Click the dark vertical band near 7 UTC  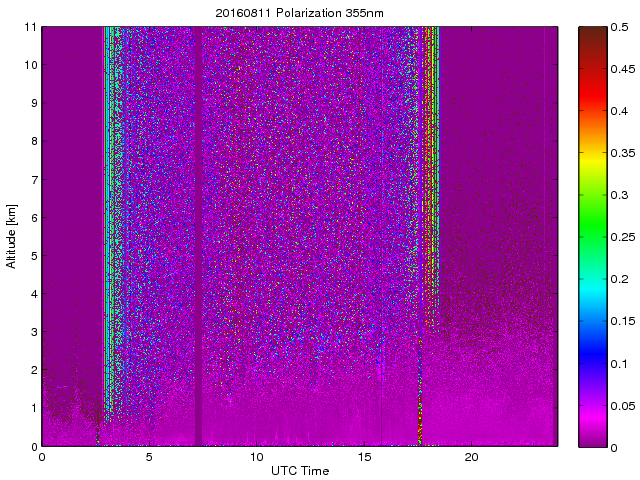[198, 250]
